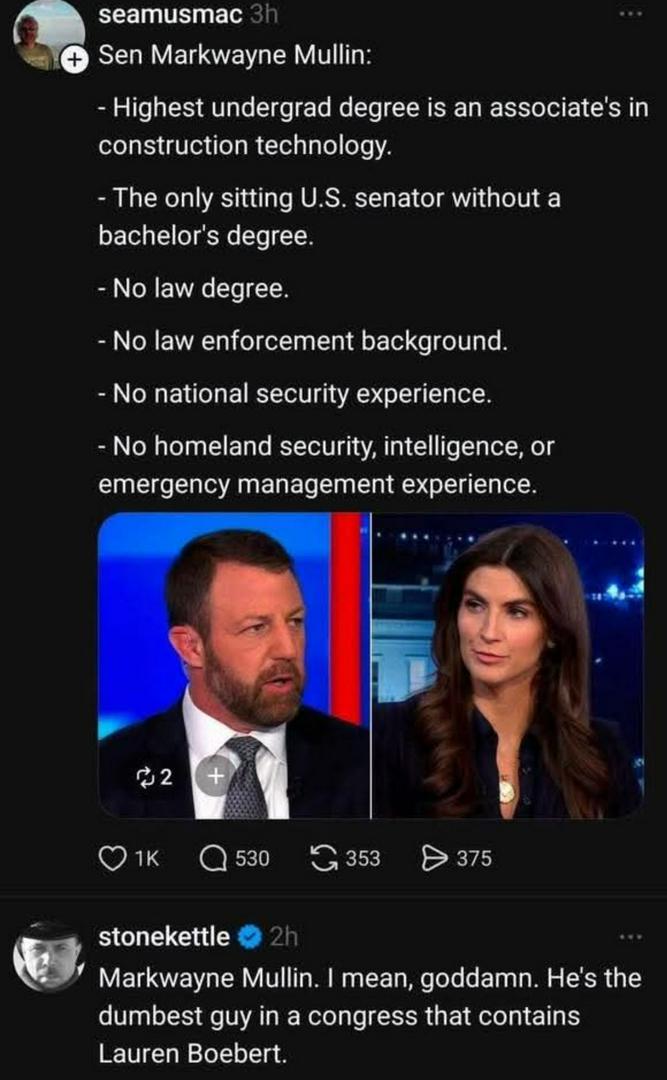667x1080 pixels.
Task: Click the repost count badge on image
Action: click(160, 775)
